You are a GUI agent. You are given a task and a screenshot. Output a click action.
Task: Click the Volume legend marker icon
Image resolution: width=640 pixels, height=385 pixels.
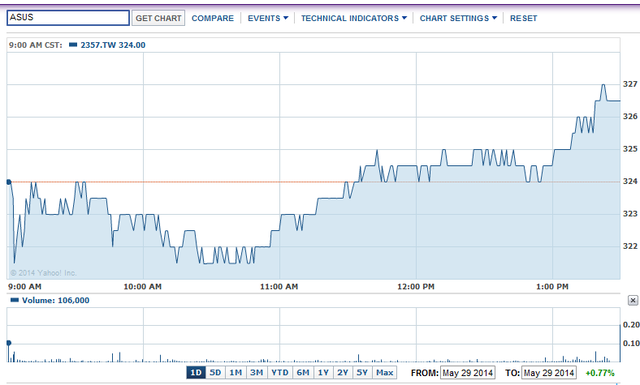(x=14, y=300)
